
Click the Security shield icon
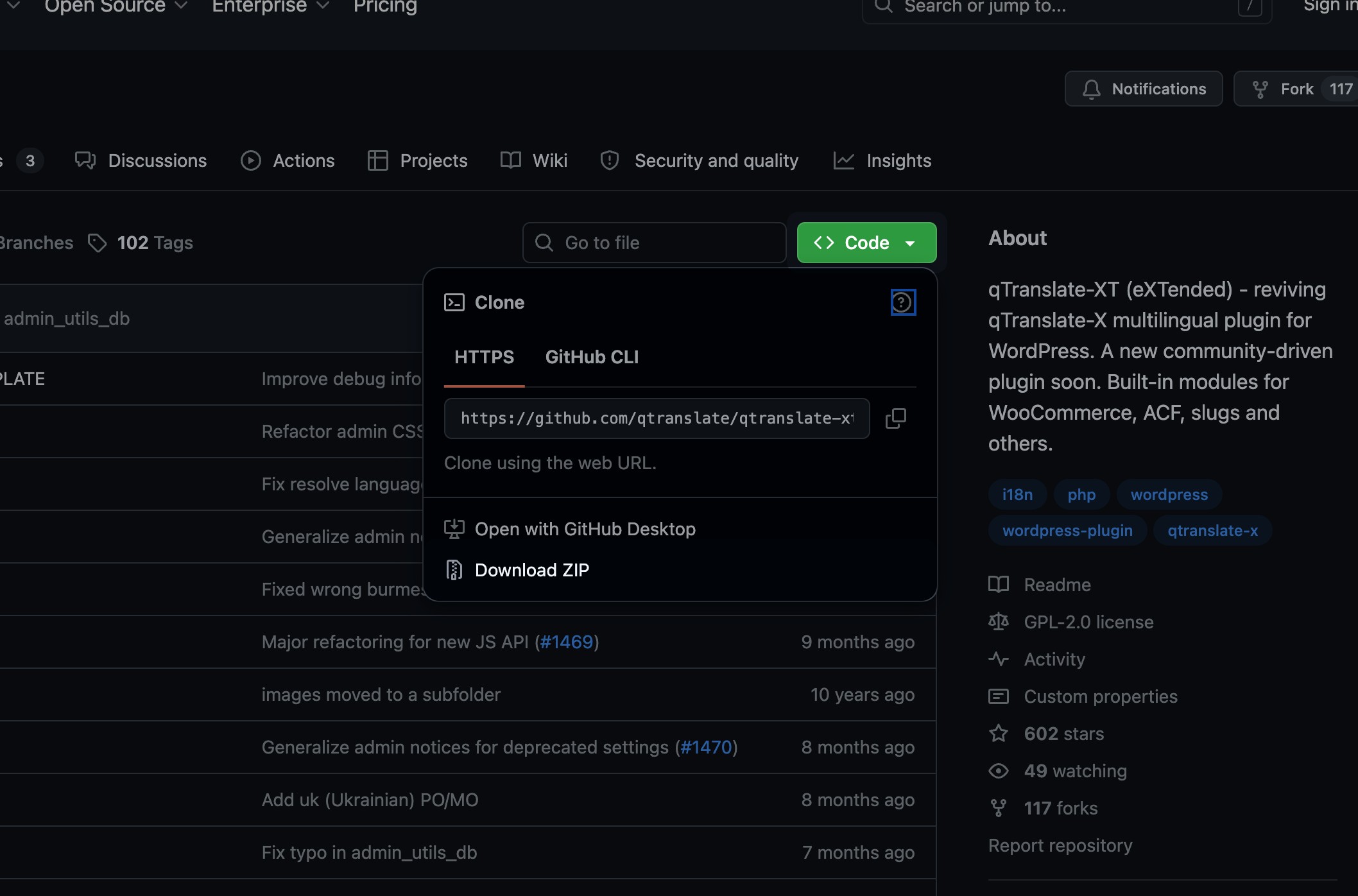(x=610, y=160)
